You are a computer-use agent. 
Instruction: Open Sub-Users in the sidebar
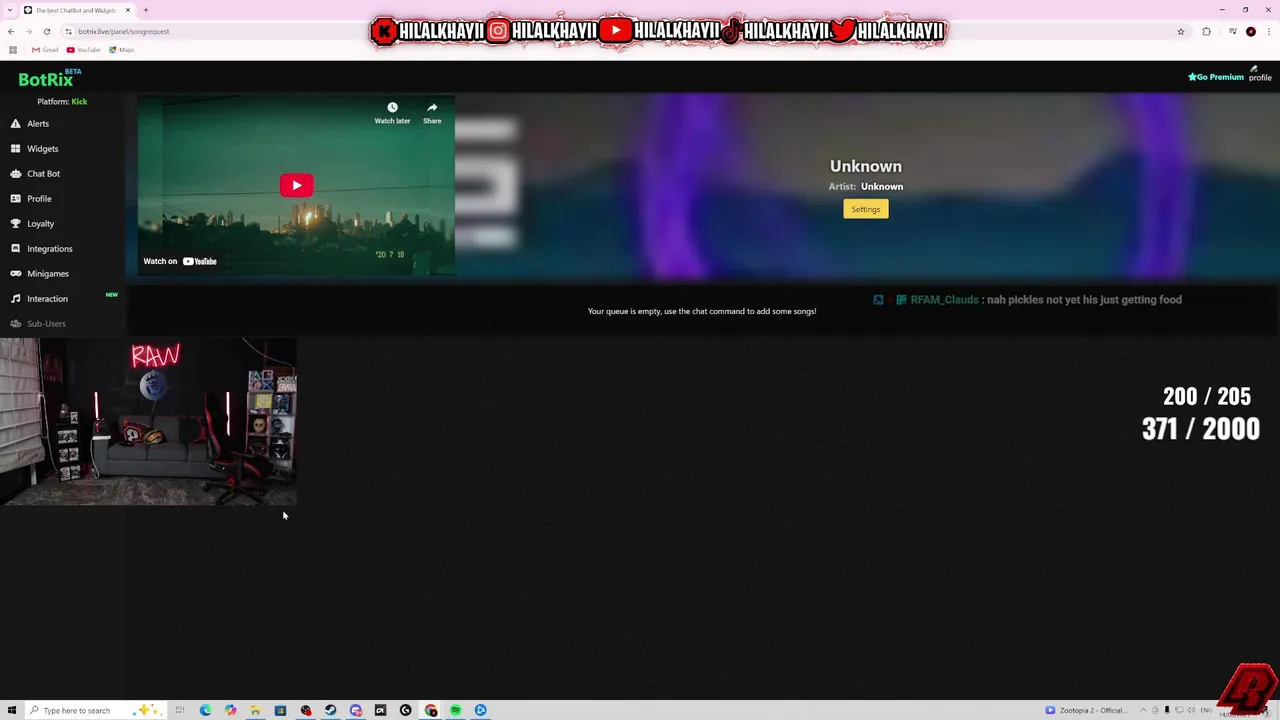(x=46, y=324)
